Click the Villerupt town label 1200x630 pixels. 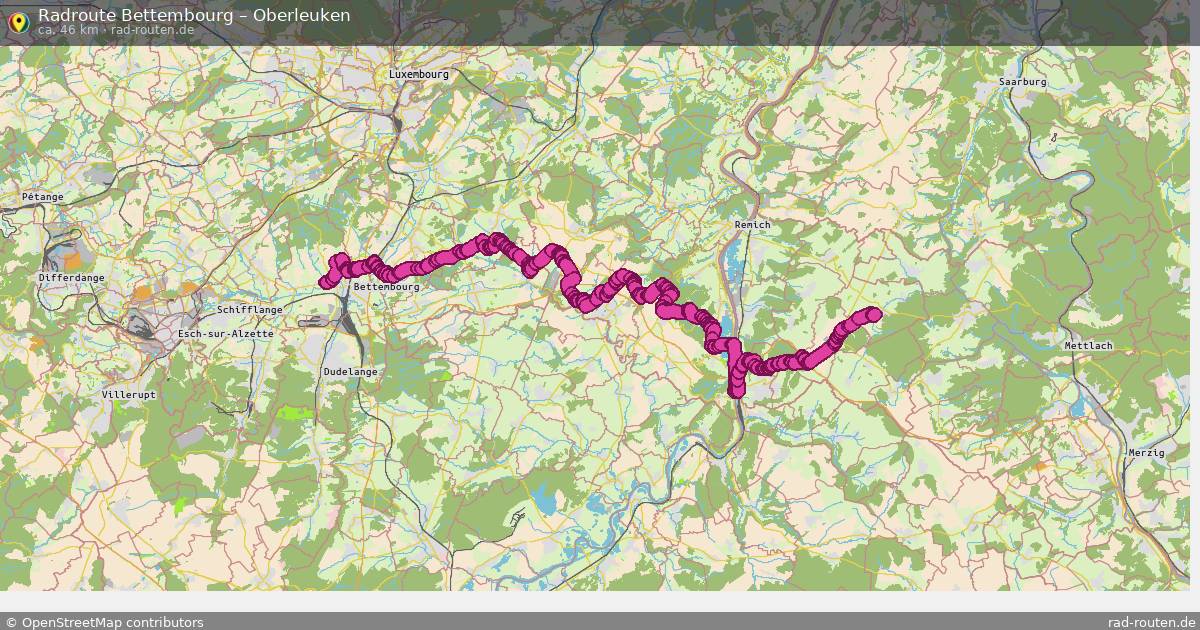[129, 395]
